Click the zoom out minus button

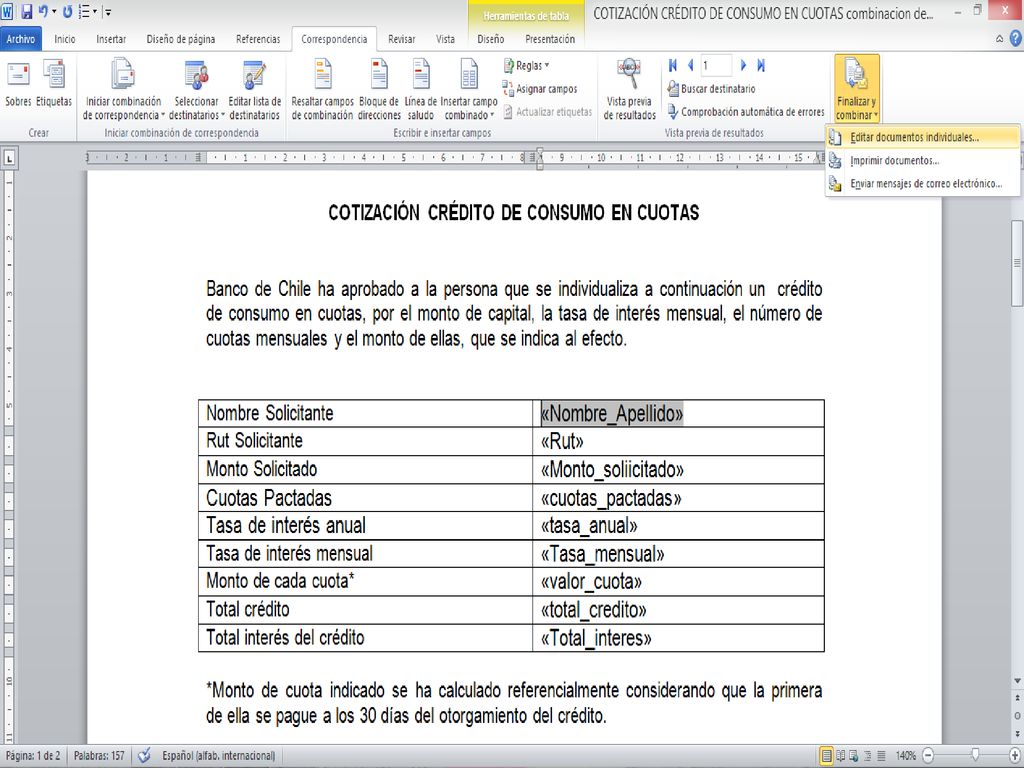point(928,756)
